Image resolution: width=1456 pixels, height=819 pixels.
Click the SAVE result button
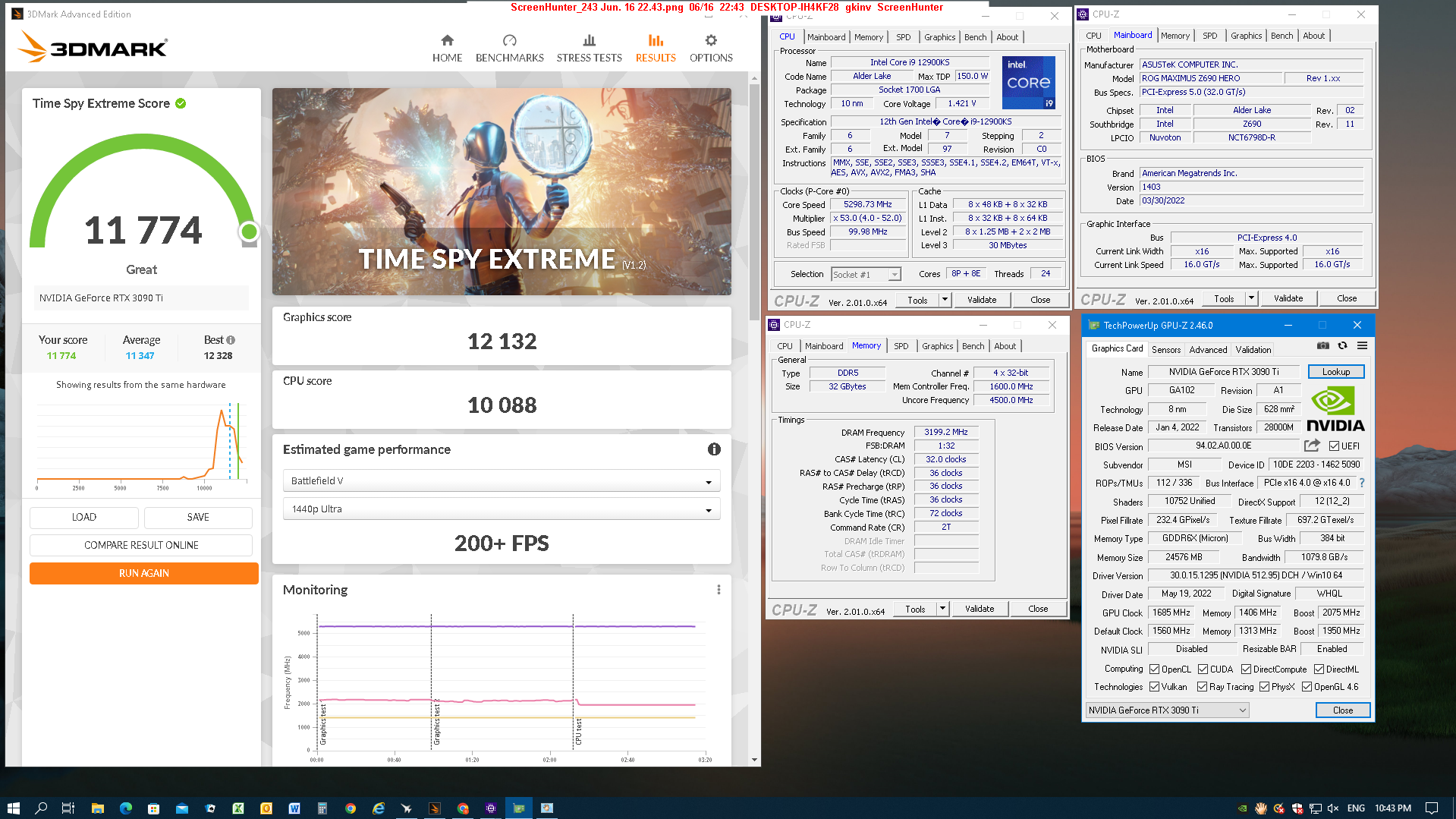point(198,517)
